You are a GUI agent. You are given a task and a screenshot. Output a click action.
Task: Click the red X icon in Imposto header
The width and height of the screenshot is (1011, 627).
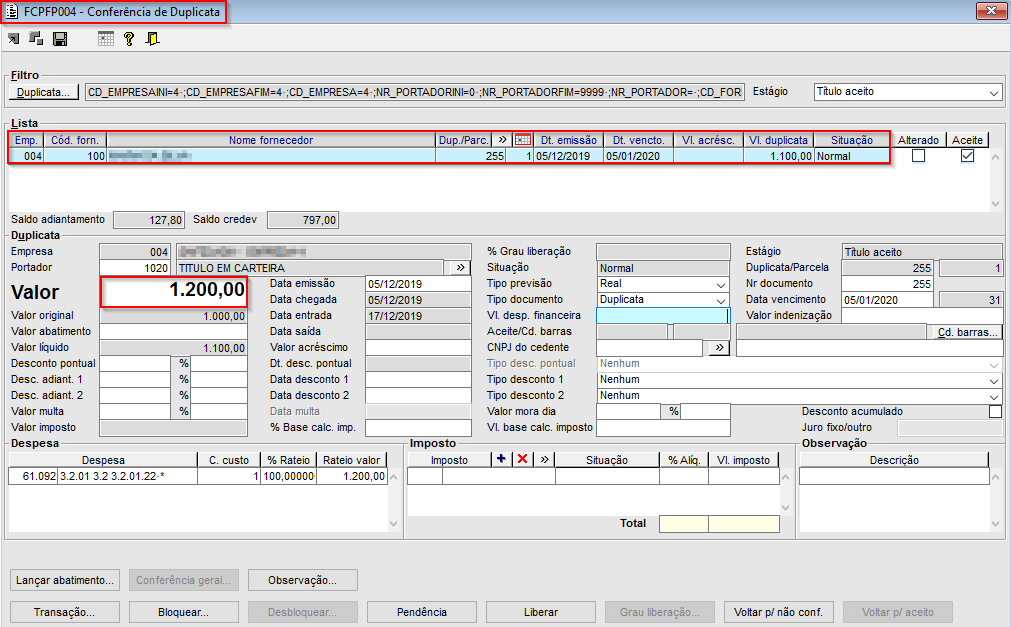point(523,459)
